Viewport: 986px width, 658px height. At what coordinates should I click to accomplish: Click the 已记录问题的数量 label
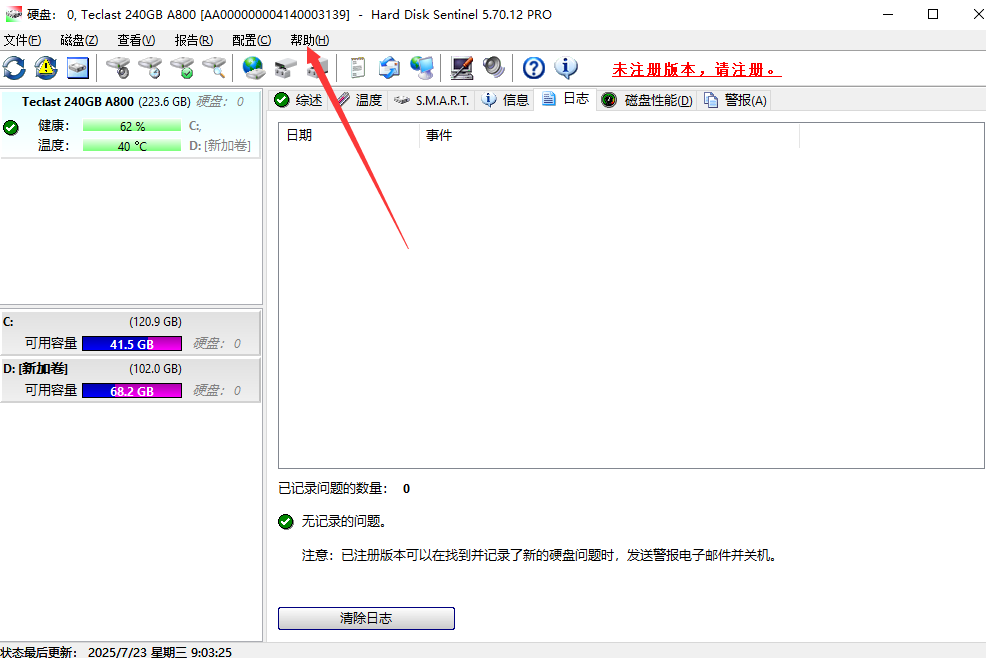[333, 489]
